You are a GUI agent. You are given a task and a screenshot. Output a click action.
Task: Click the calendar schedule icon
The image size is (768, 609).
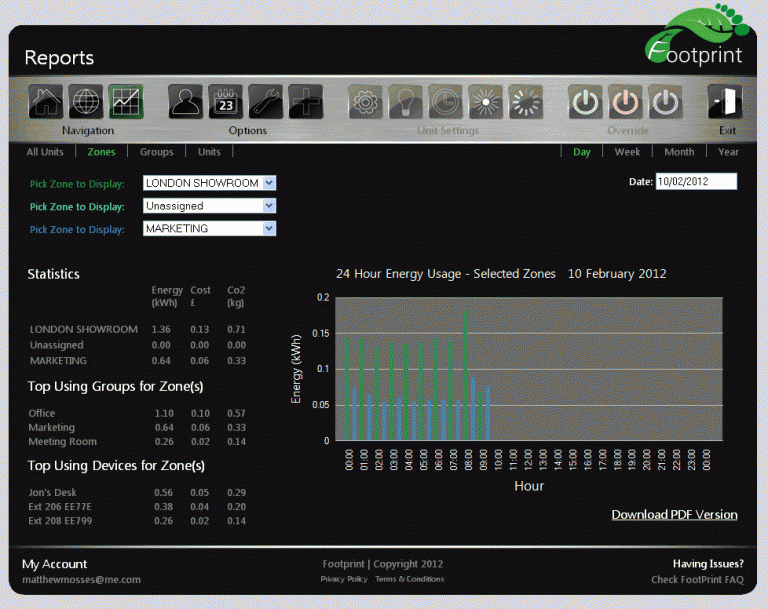point(225,102)
